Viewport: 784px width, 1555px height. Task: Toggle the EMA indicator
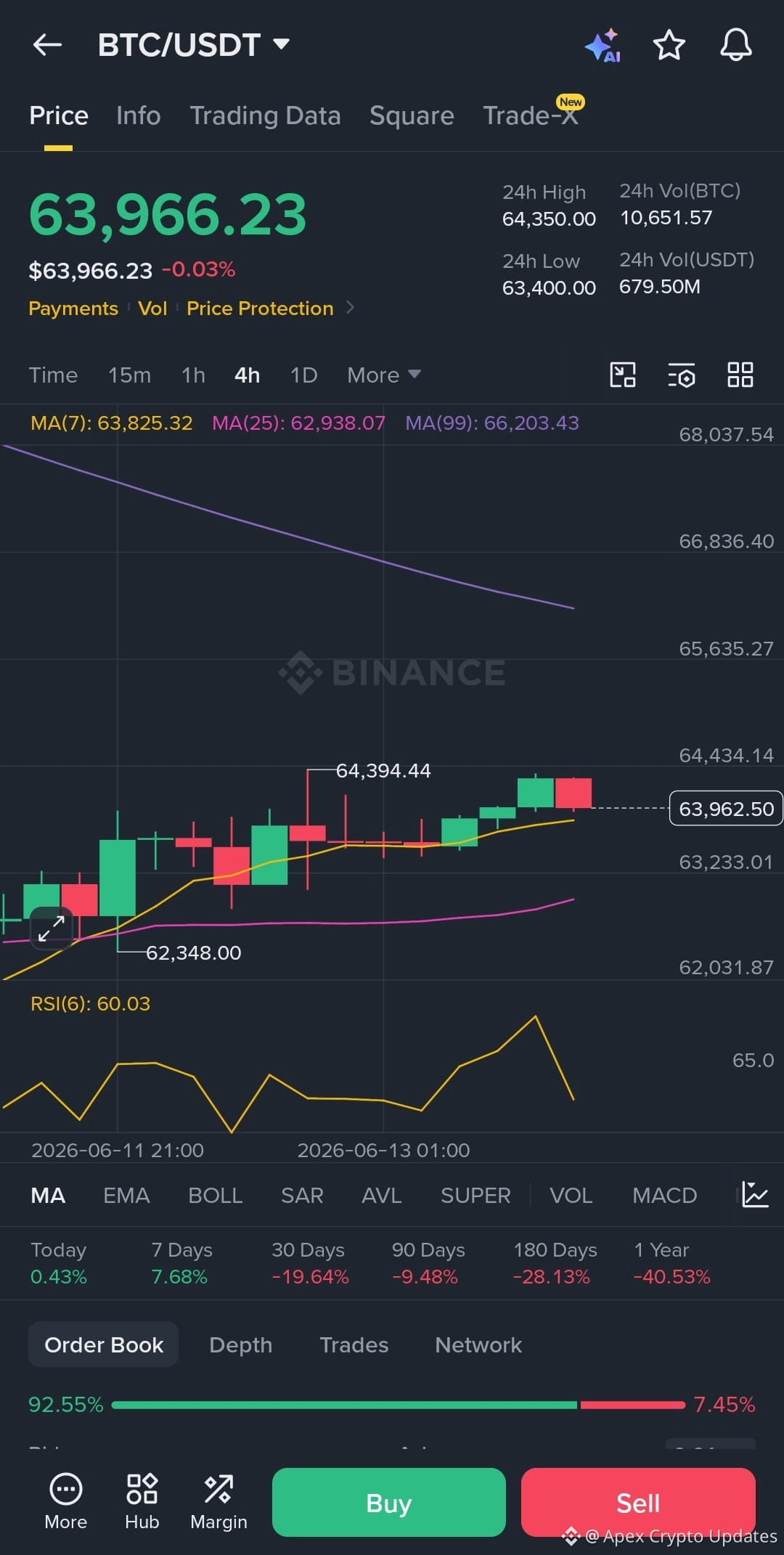click(x=126, y=1195)
